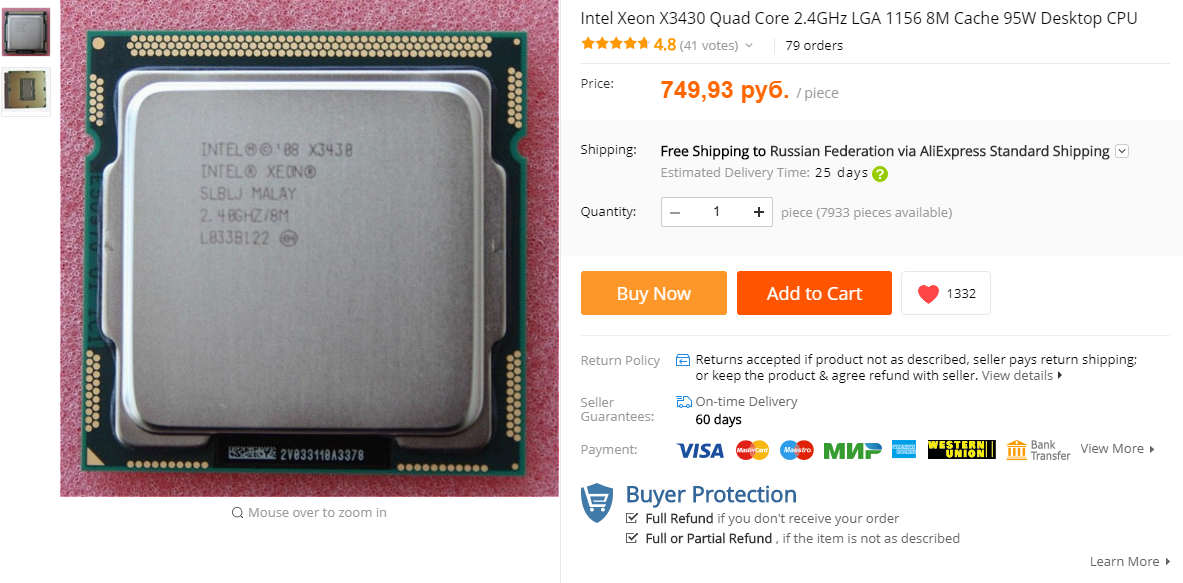Viewport: 1183px width, 583px height.
Task: Click the Buy Now button
Action: click(653, 293)
